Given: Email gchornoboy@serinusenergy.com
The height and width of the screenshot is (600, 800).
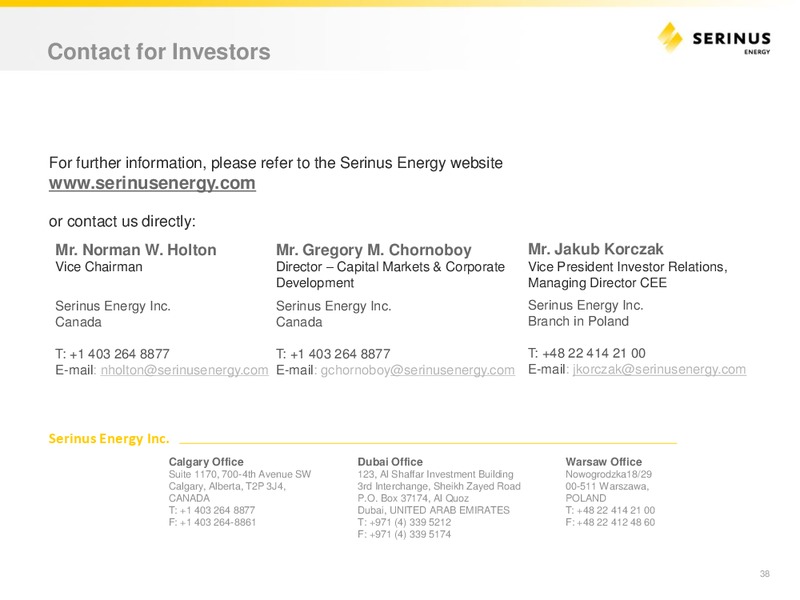Looking at the screenshot, I should coord(417,370).
